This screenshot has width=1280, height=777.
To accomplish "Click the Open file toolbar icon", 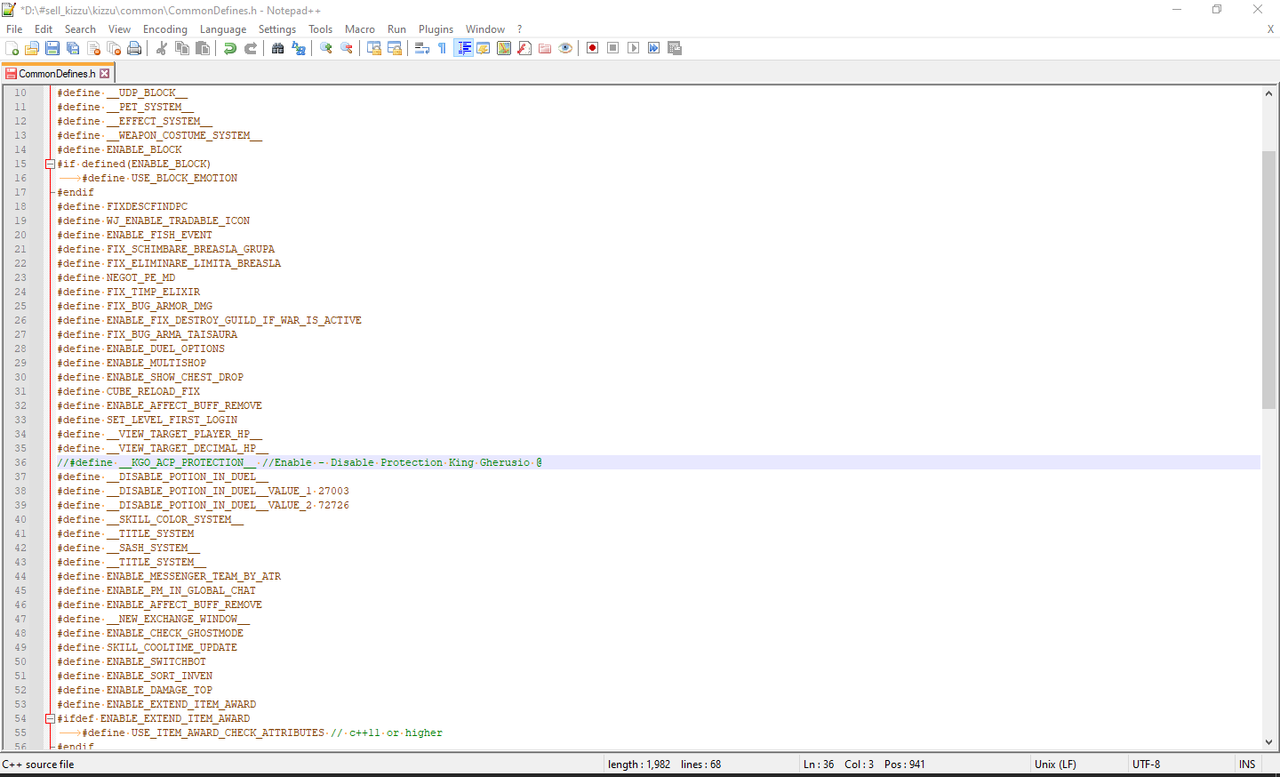I will coord(32,48).
